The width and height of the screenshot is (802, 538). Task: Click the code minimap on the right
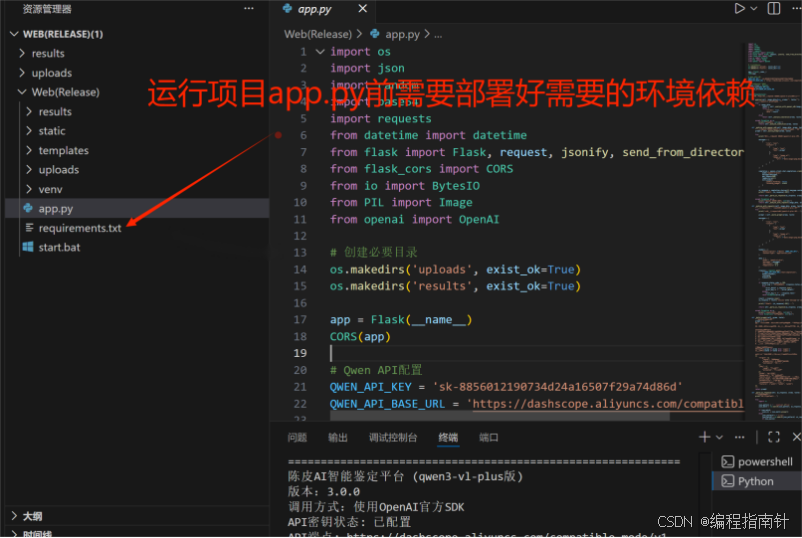773,230
